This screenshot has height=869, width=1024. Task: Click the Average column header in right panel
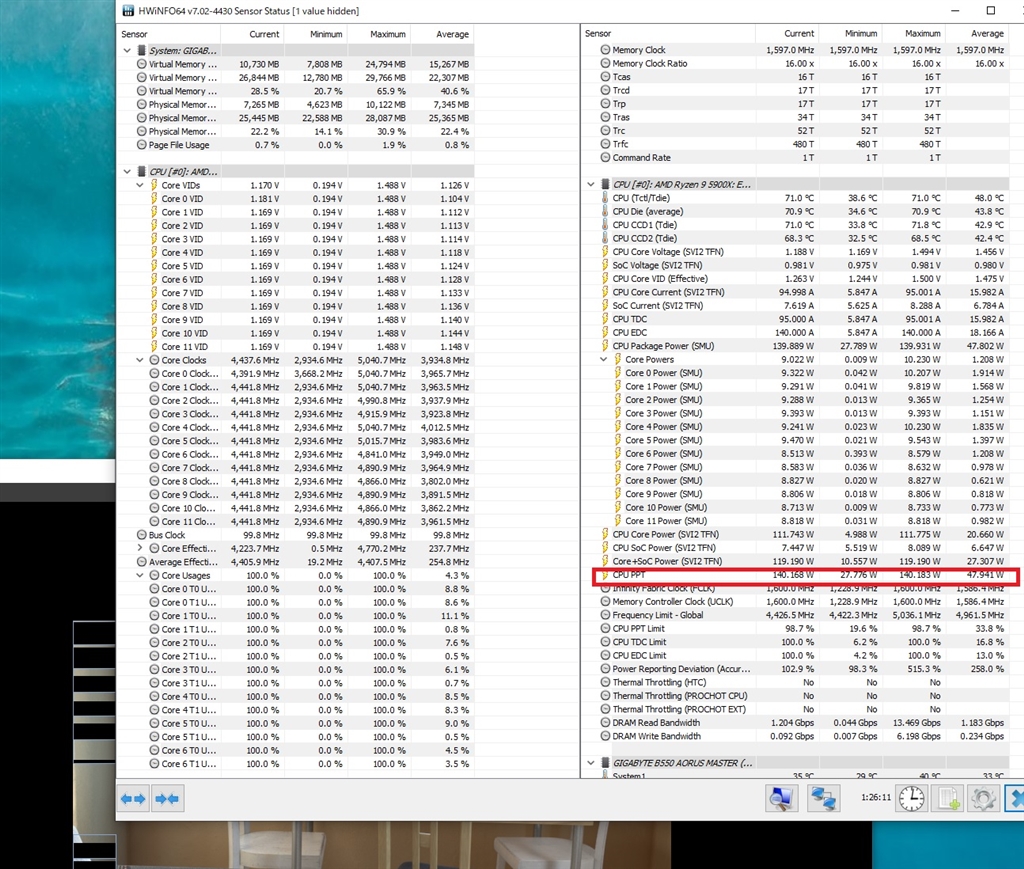986,34
